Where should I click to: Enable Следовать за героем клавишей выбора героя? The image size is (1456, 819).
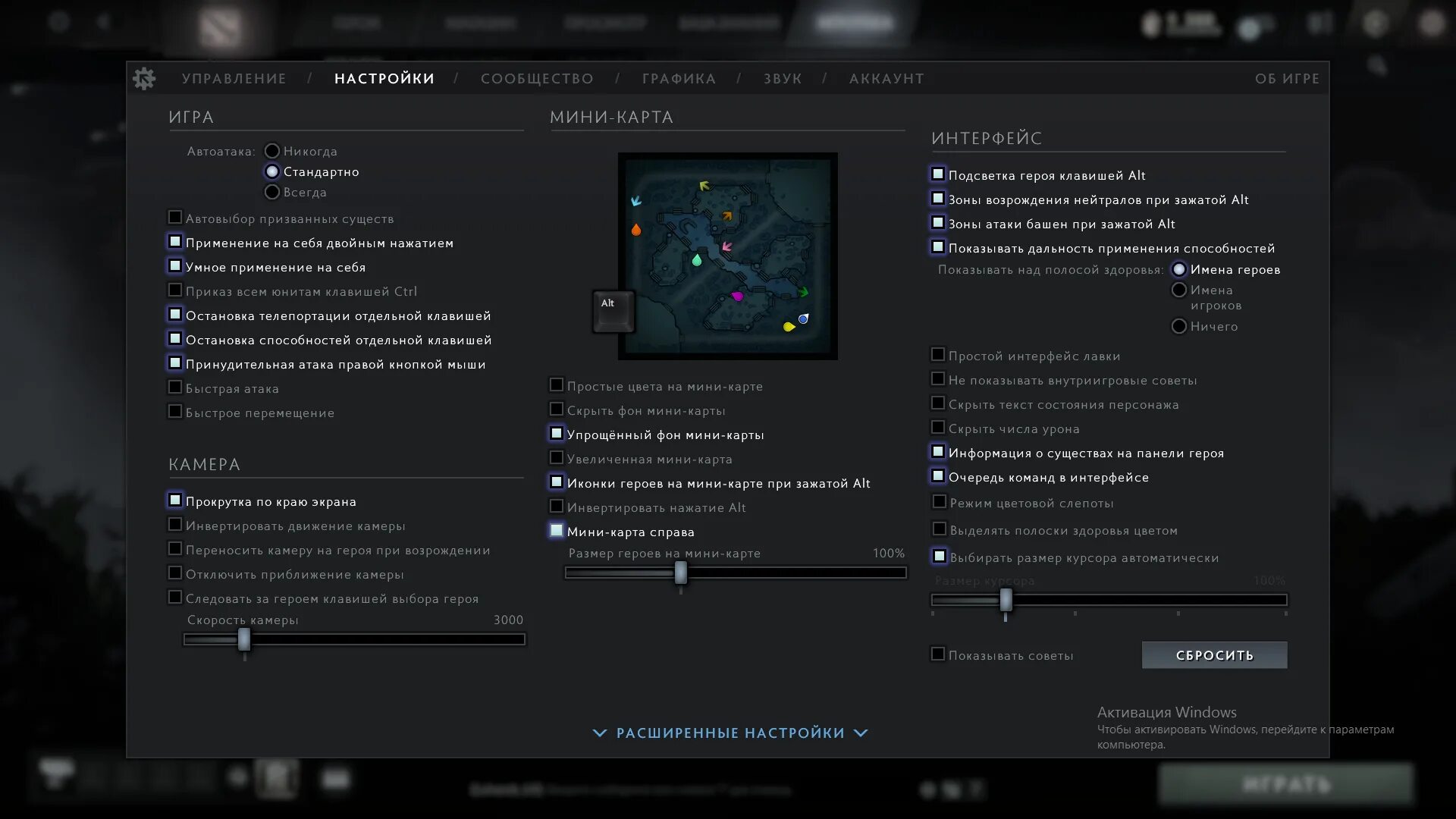175,598
